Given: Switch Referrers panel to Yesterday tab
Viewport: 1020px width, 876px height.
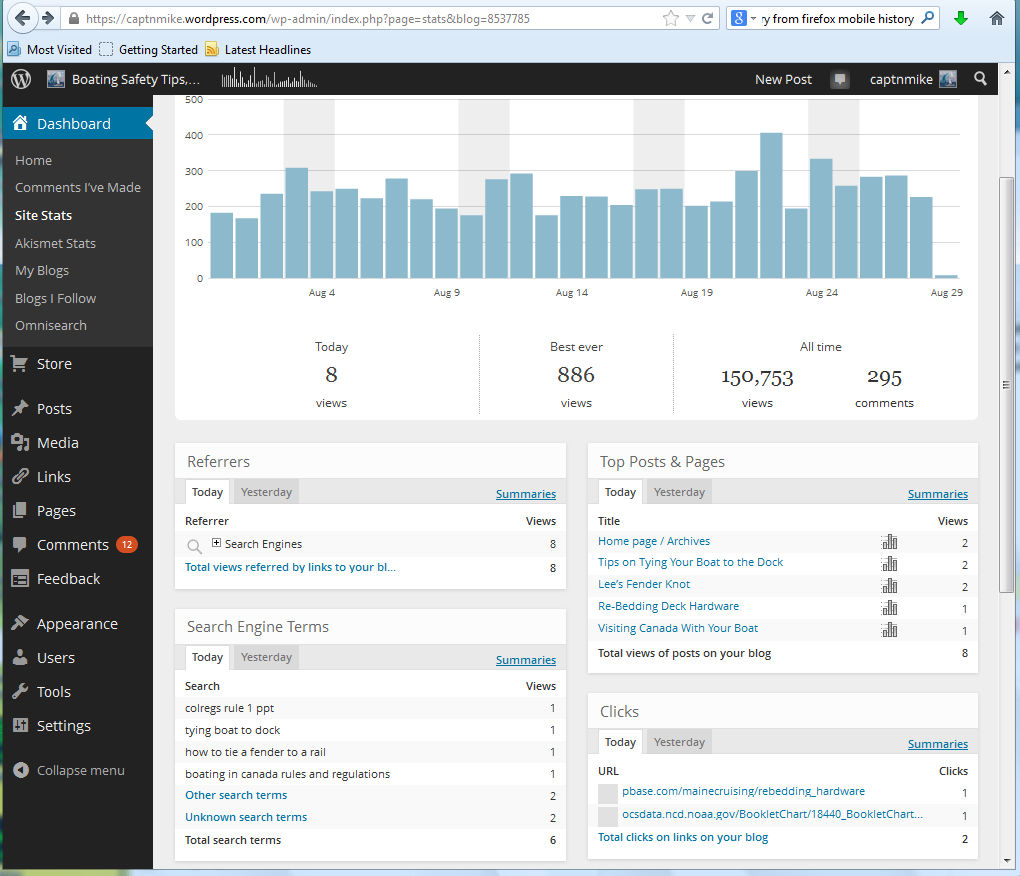Looking at the screenshot, I should click(x=266, y=492).
